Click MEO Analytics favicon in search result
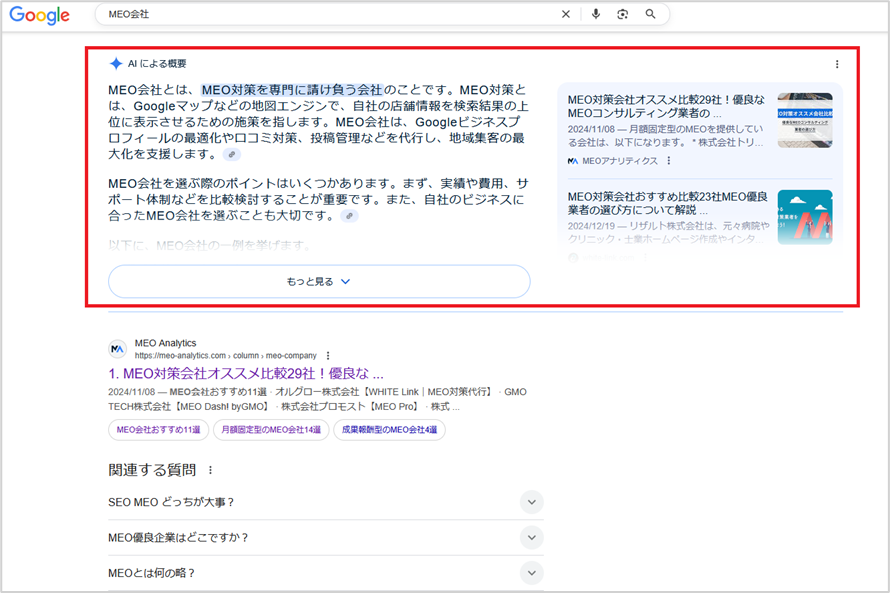The width and height of the screenshot is (890, 593). pyautogui.click(x=117, y=349)
